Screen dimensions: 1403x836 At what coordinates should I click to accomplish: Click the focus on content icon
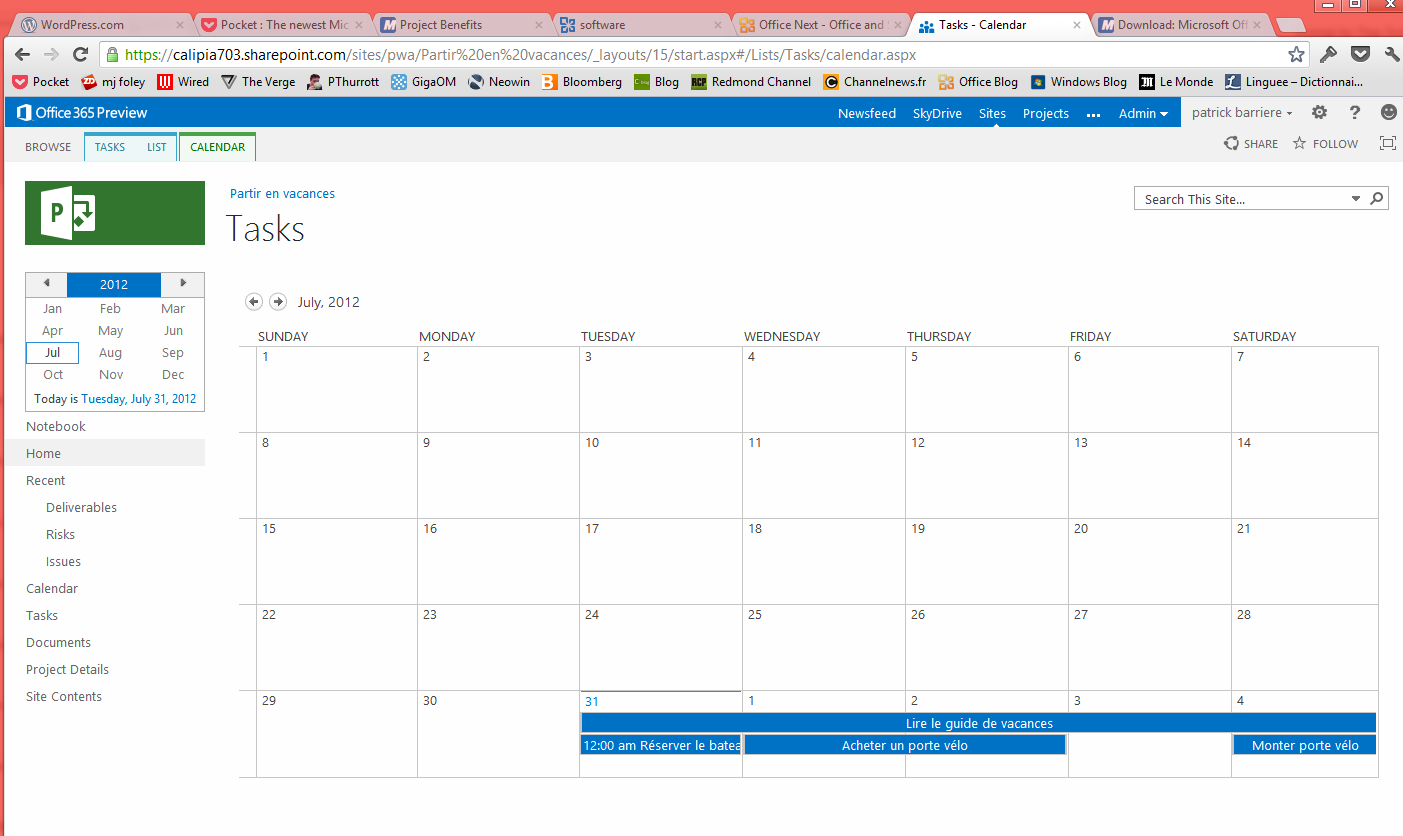(1387, 143)
